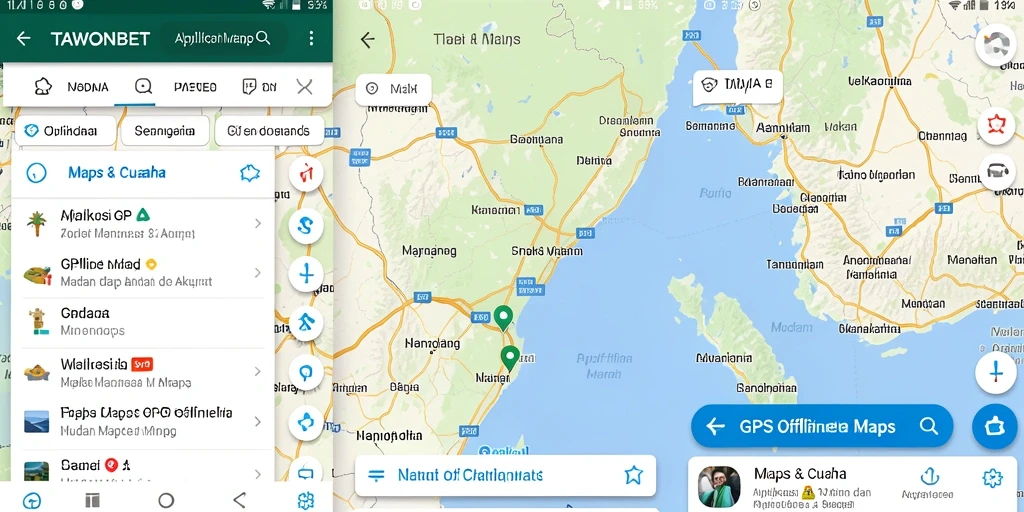Click the upper green location pin
The height and width of the screenshot is (512, 1024).
[x=502, y=317]
